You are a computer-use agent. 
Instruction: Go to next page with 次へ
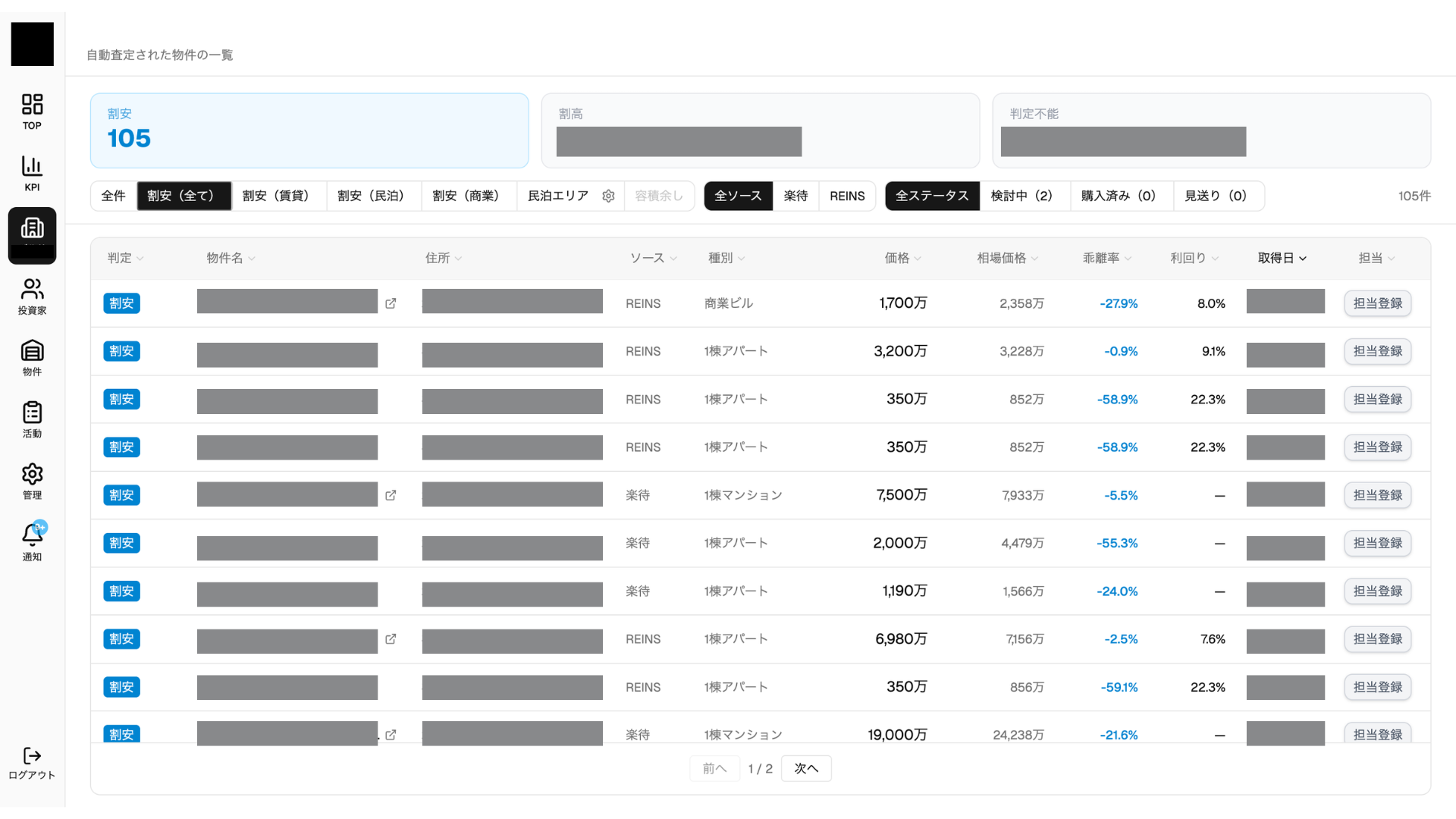pyautogui.click(x=806, y=768)
